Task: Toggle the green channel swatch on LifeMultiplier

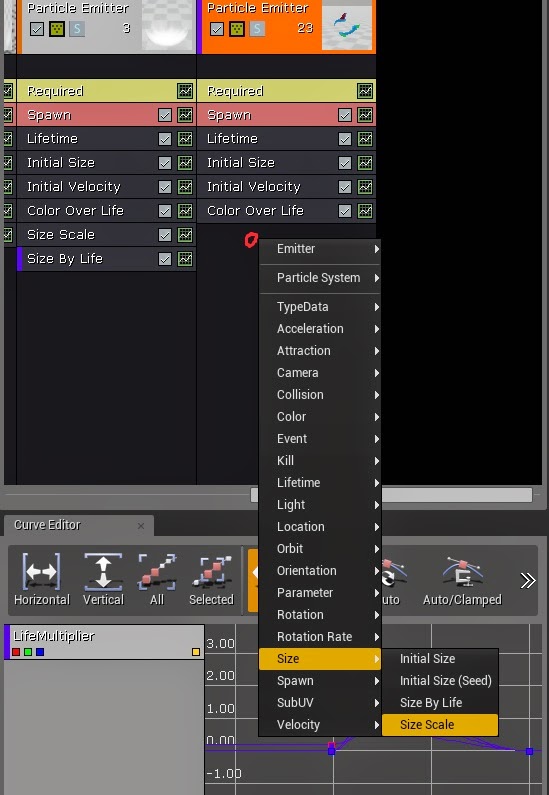Action: click(28, 652)
